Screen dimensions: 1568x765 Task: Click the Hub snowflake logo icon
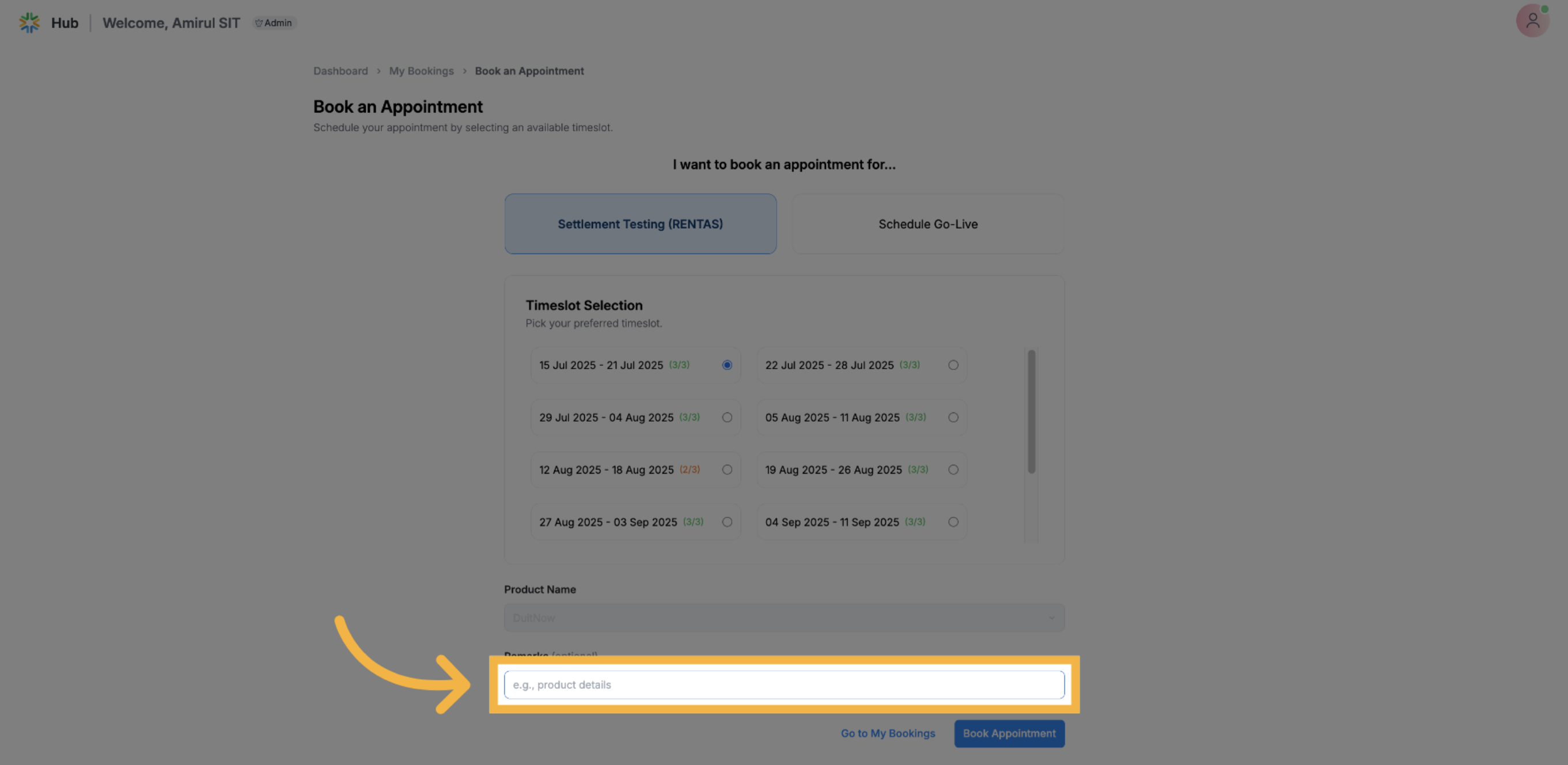[29, 22]
